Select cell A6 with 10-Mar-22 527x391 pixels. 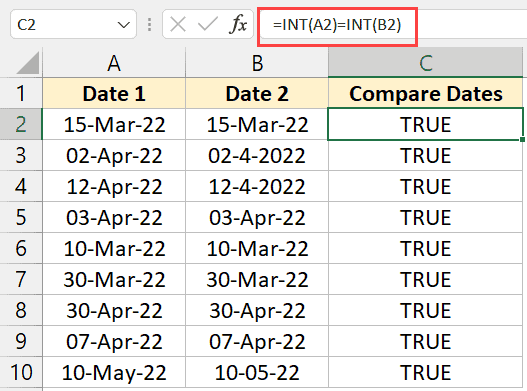[x=114, y=248]
